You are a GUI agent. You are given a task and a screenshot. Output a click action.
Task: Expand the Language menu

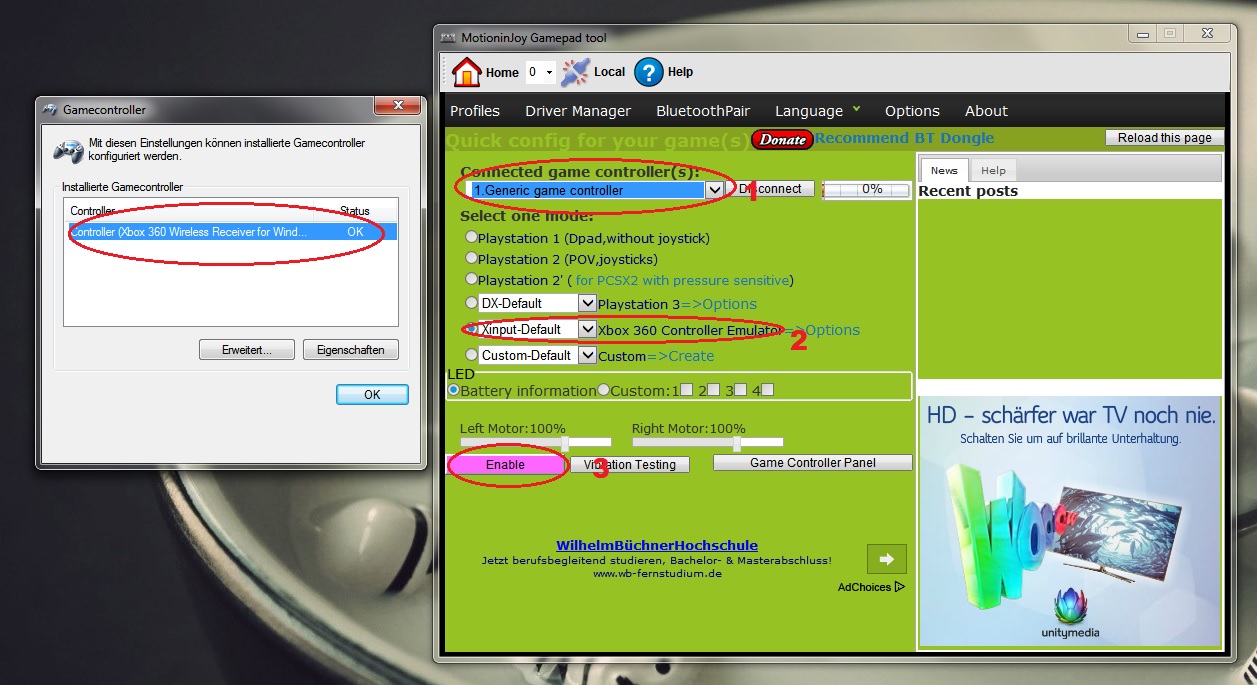point(817,111)
